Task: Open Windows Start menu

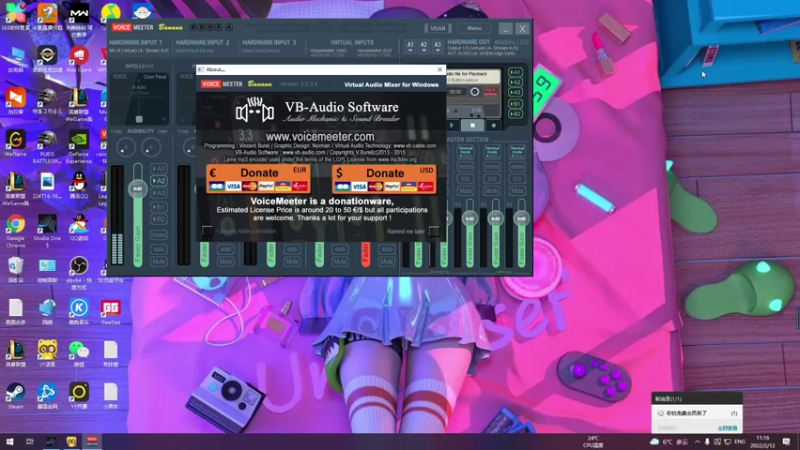Action: point(9,441)
